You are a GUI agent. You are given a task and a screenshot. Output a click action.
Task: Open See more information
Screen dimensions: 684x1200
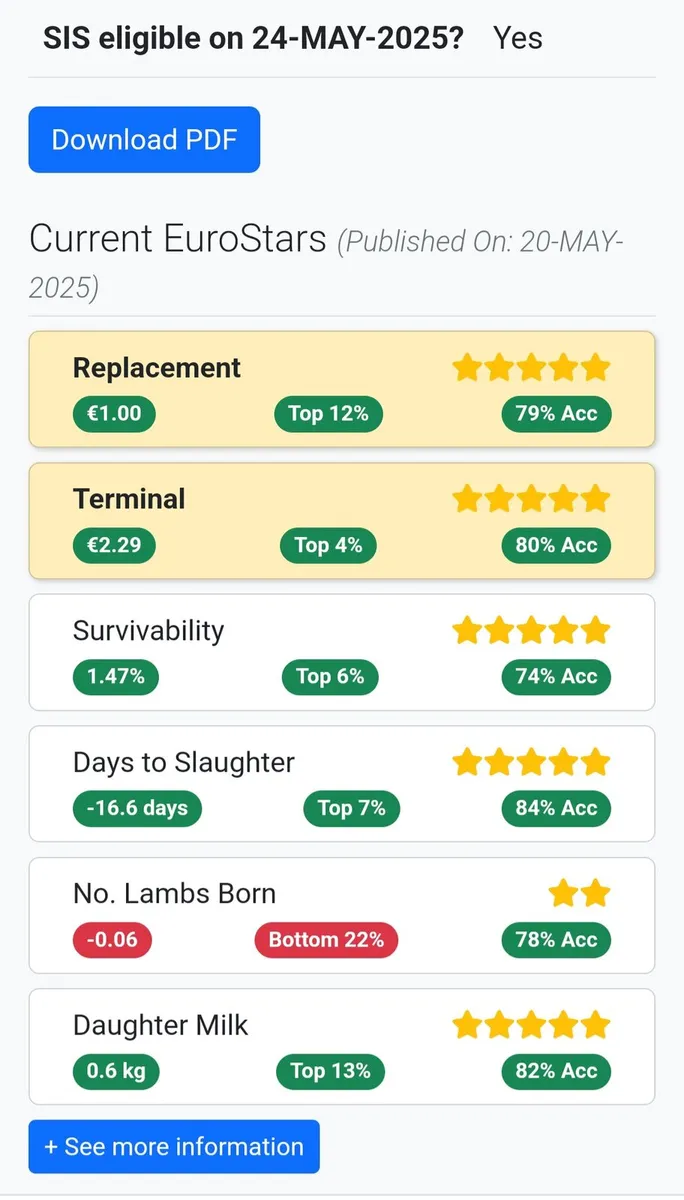(x=174, y=1146)
